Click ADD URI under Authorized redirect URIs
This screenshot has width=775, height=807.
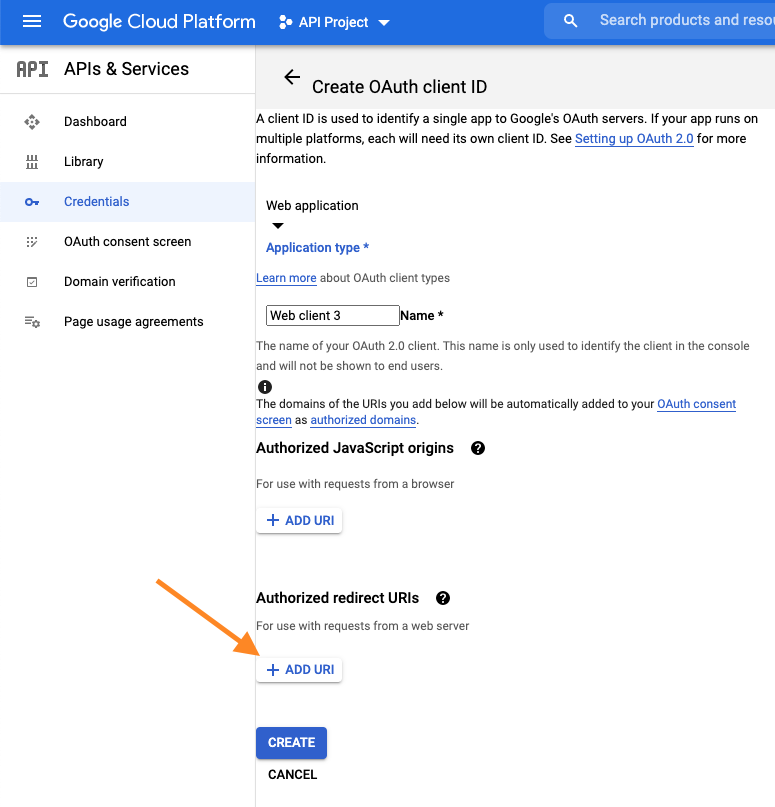(299, 670)
